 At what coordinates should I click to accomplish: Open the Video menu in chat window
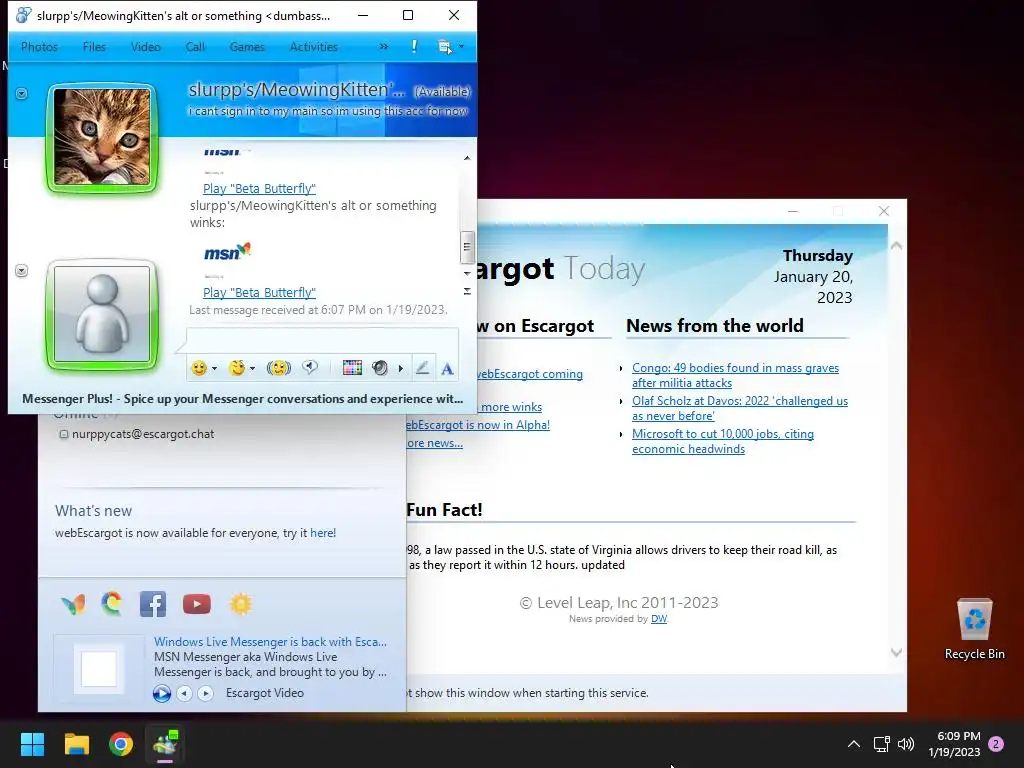point(146,47)
